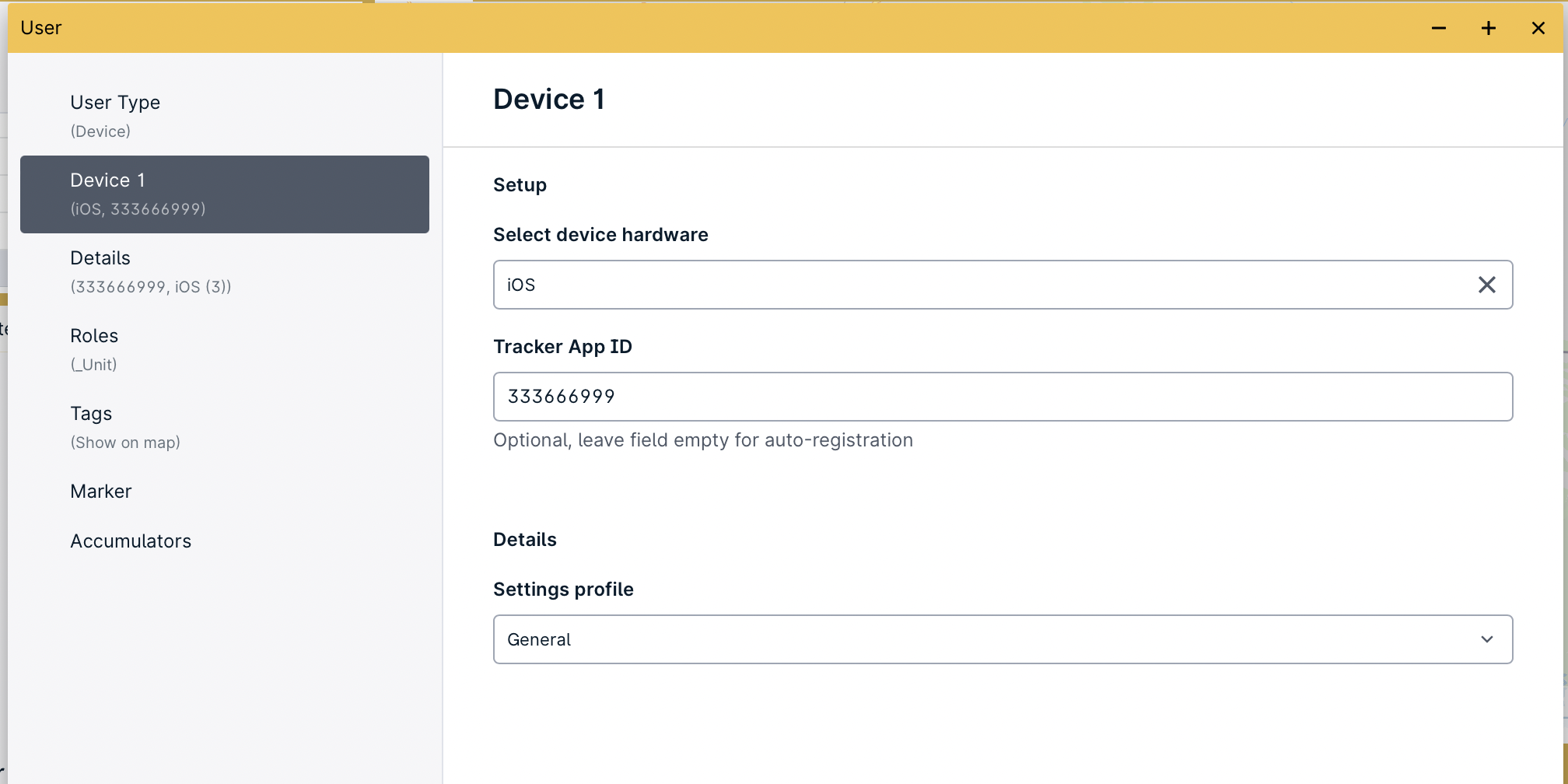
Task: Open the Accumulators section
Action: click(x=131, y=541)
